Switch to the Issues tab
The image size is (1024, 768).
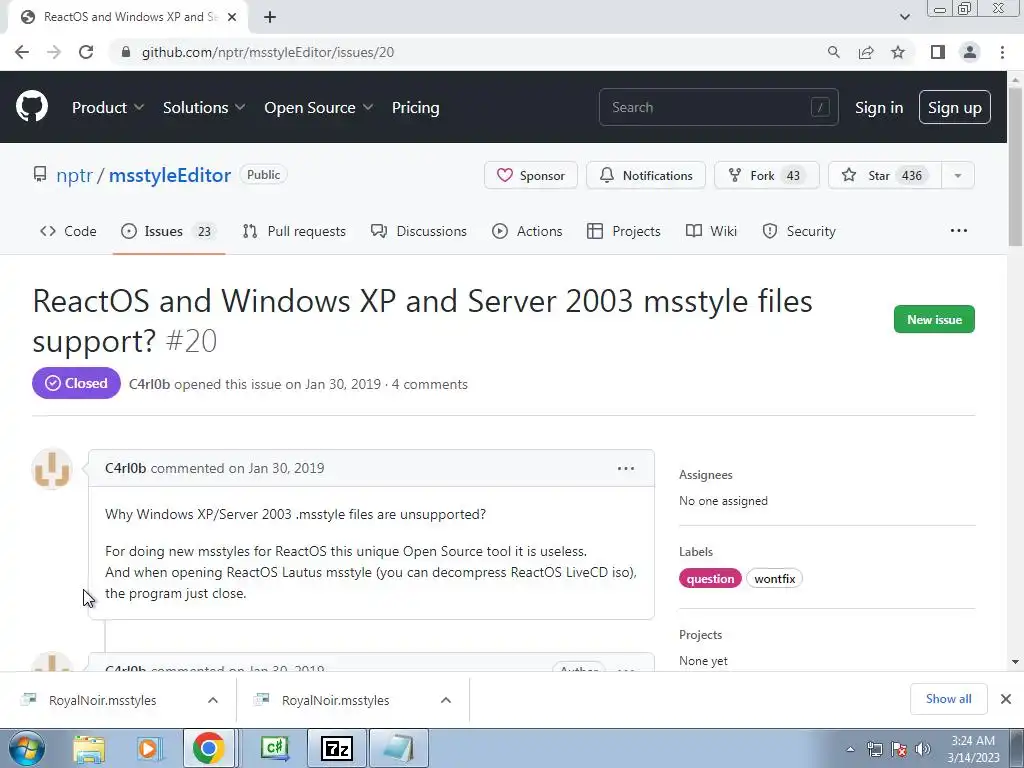click(168, 231)
